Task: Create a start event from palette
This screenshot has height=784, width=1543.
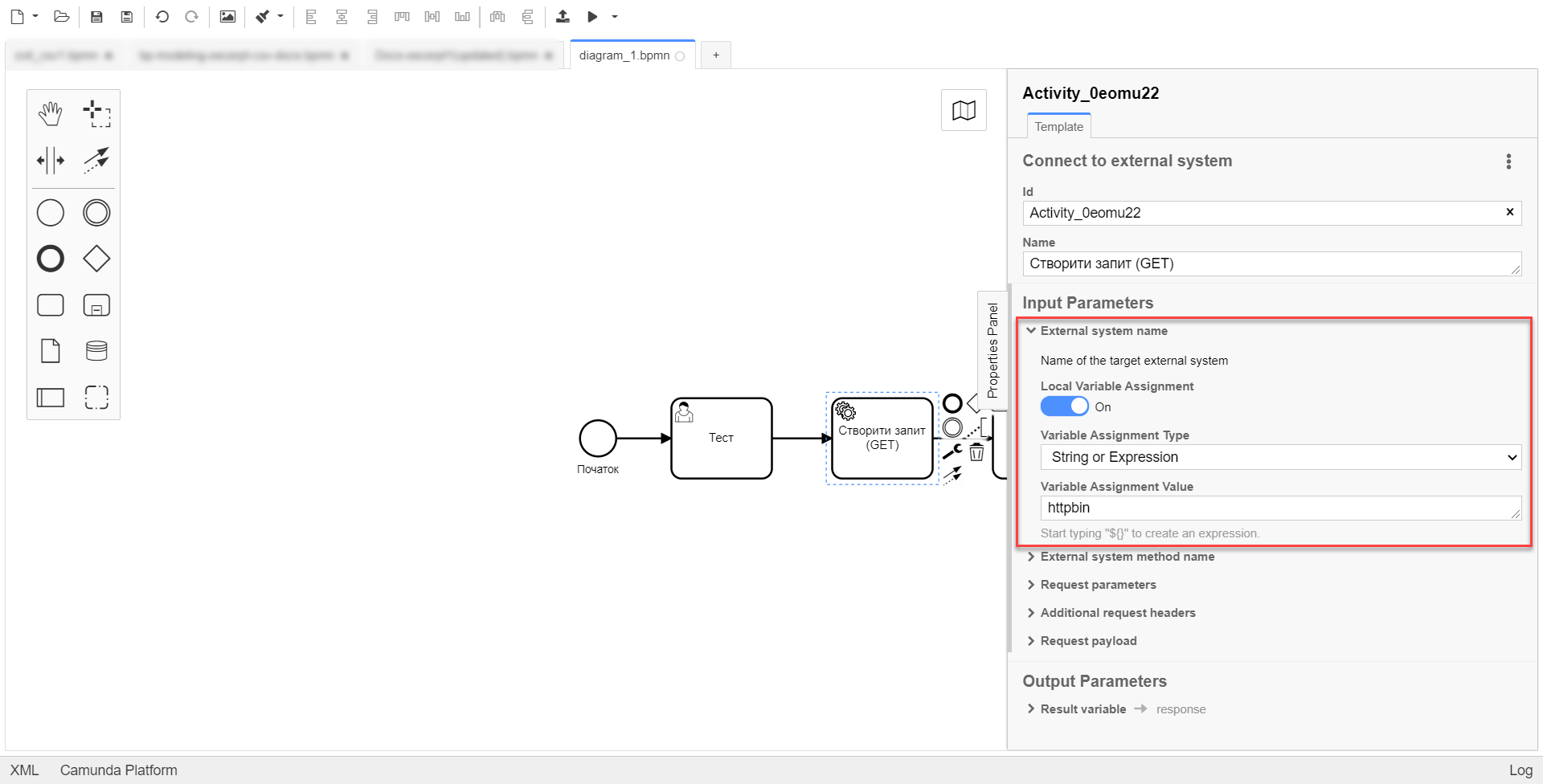Action: [51, 213]
